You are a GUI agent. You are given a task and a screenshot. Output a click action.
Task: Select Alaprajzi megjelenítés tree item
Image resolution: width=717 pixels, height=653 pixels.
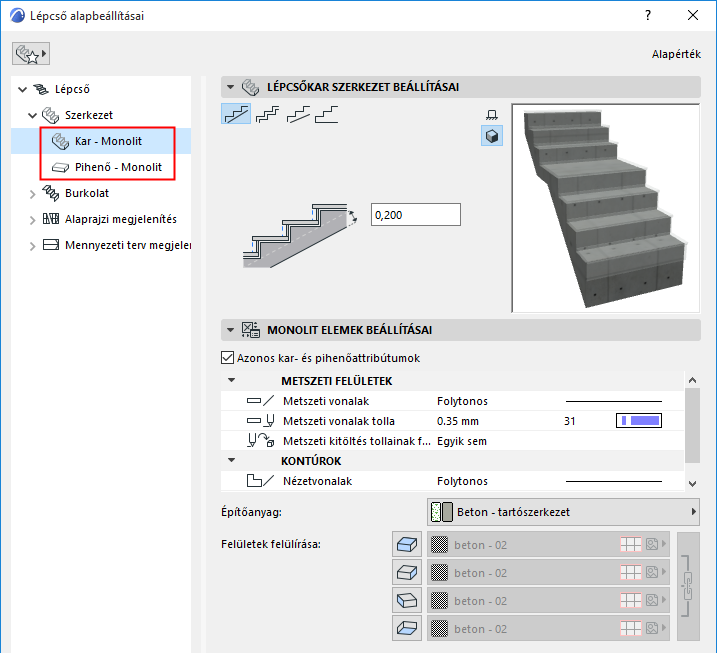pyautogui.click(x=121, y=219)
